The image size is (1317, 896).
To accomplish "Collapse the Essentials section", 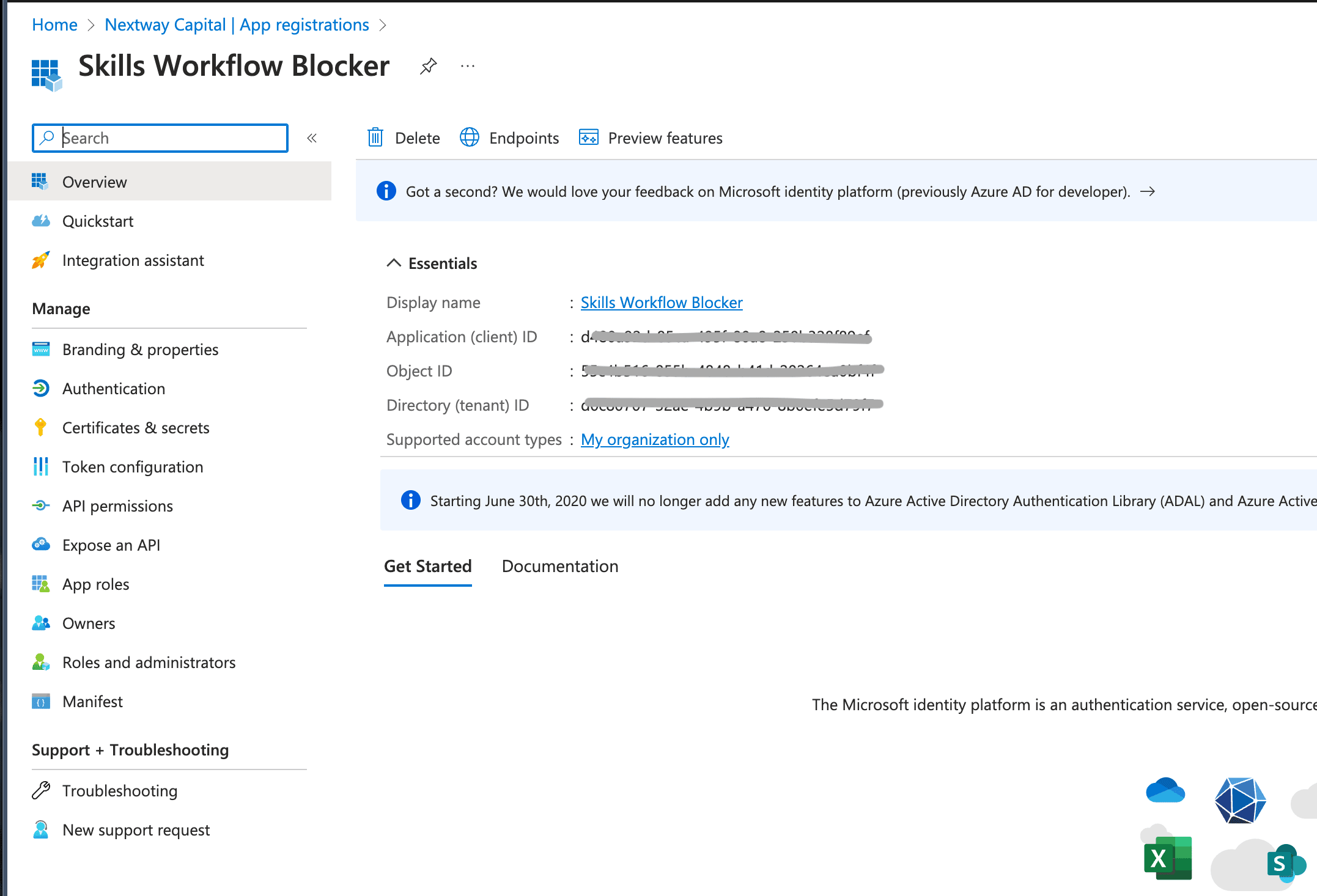I will [394, 263].
